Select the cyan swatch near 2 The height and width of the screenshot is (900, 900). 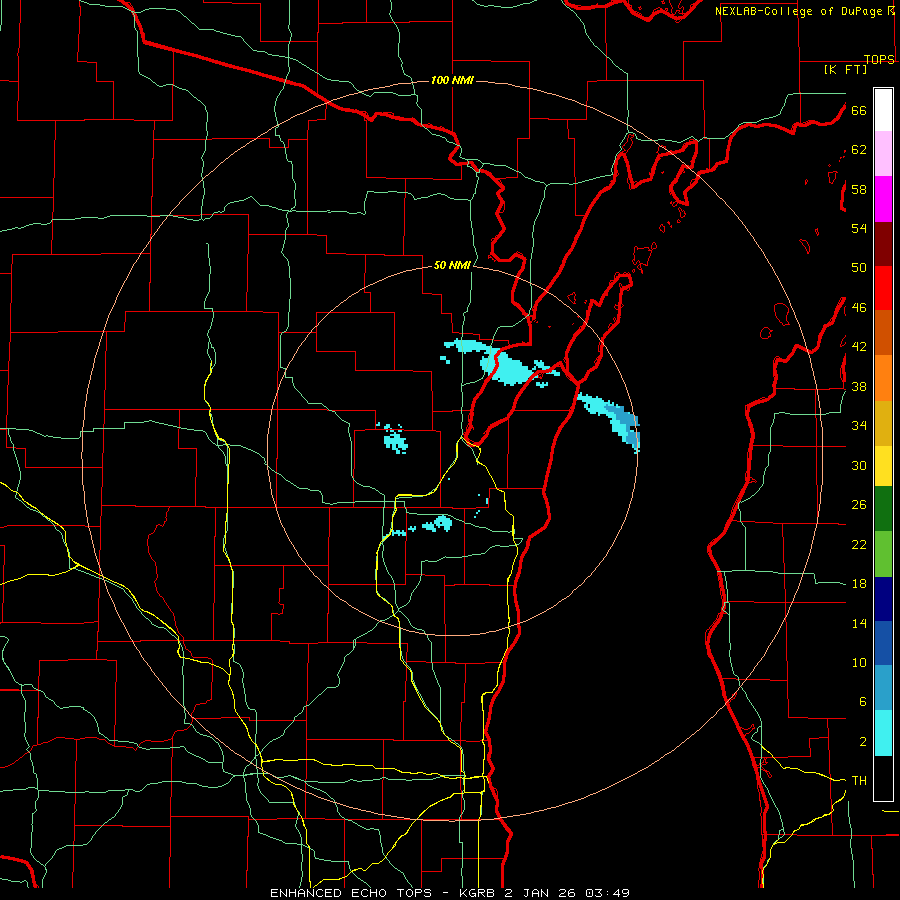883,733
